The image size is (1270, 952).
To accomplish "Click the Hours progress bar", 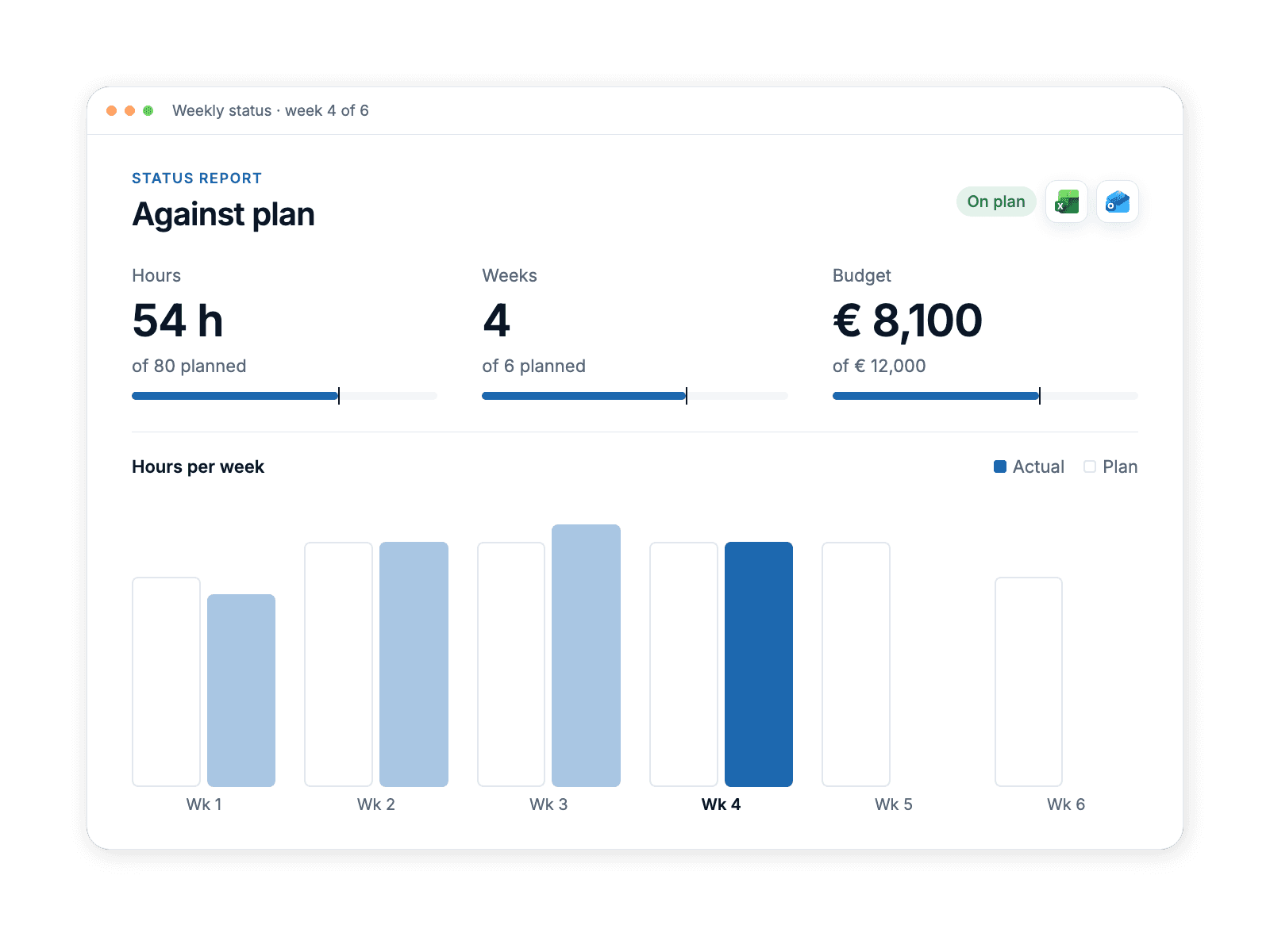I will click(x=284, y=396).
